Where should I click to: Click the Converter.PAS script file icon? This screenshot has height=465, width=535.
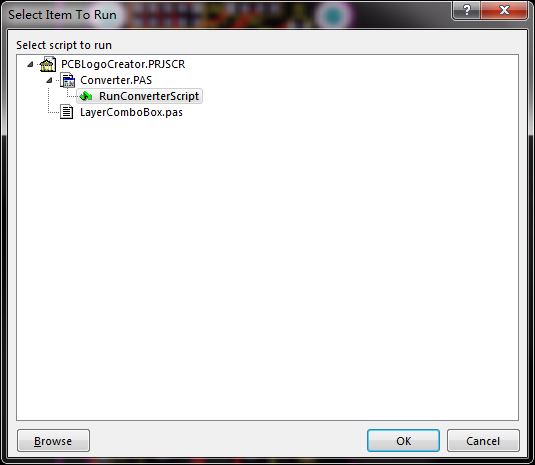(x=68, y=80)
